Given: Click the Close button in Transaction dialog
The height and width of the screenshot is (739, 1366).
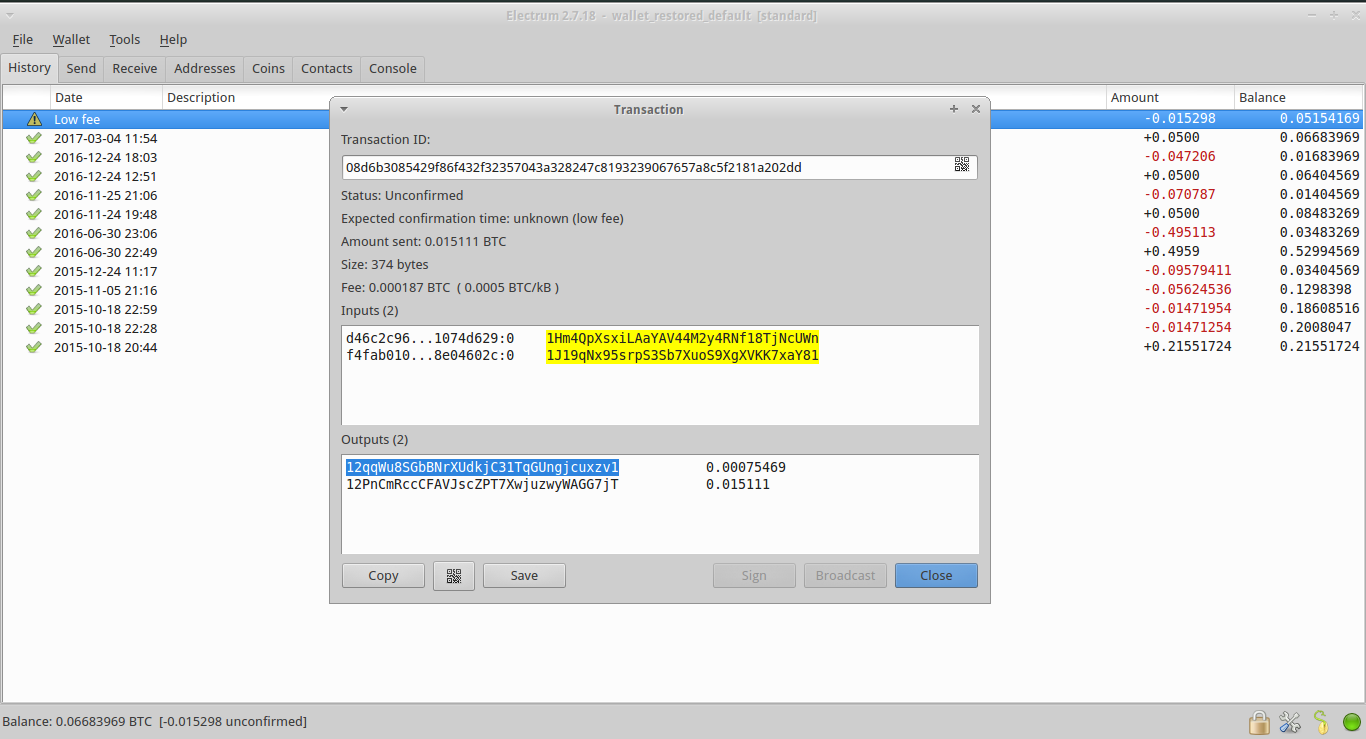Looking at the screenshot, I should coord(936,575).
